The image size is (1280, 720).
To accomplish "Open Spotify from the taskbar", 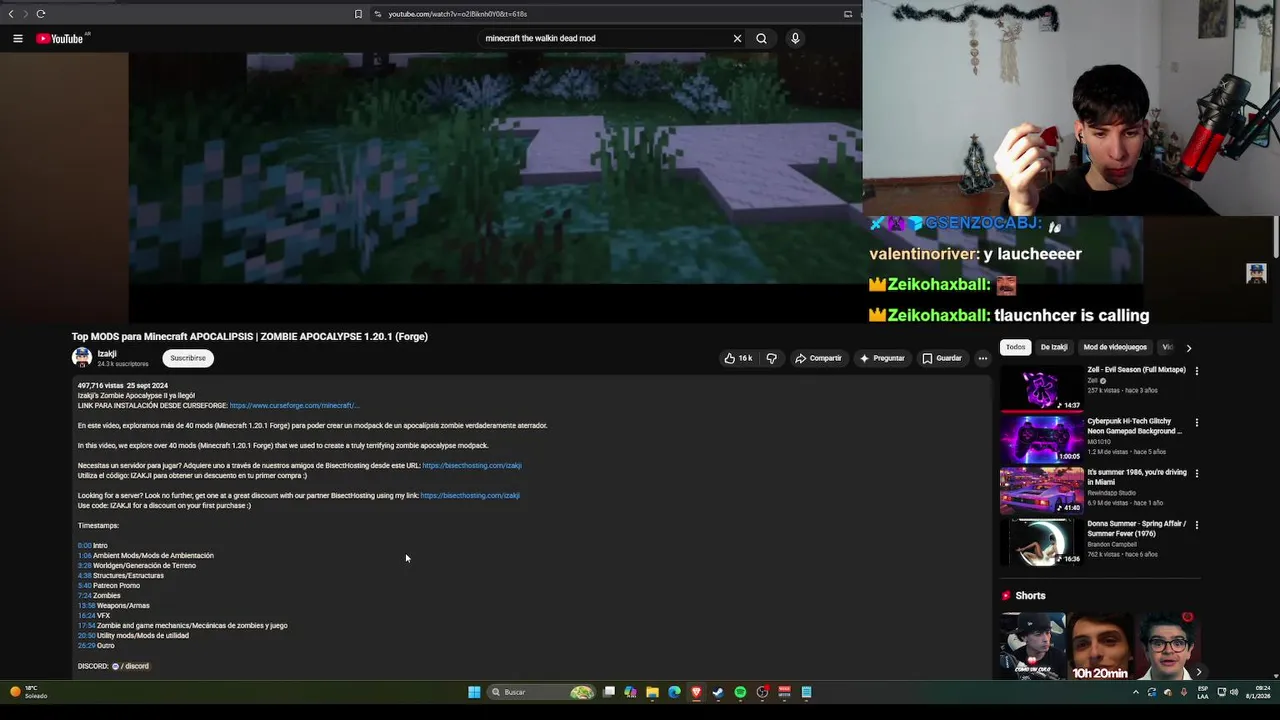I will coord(740,692).
